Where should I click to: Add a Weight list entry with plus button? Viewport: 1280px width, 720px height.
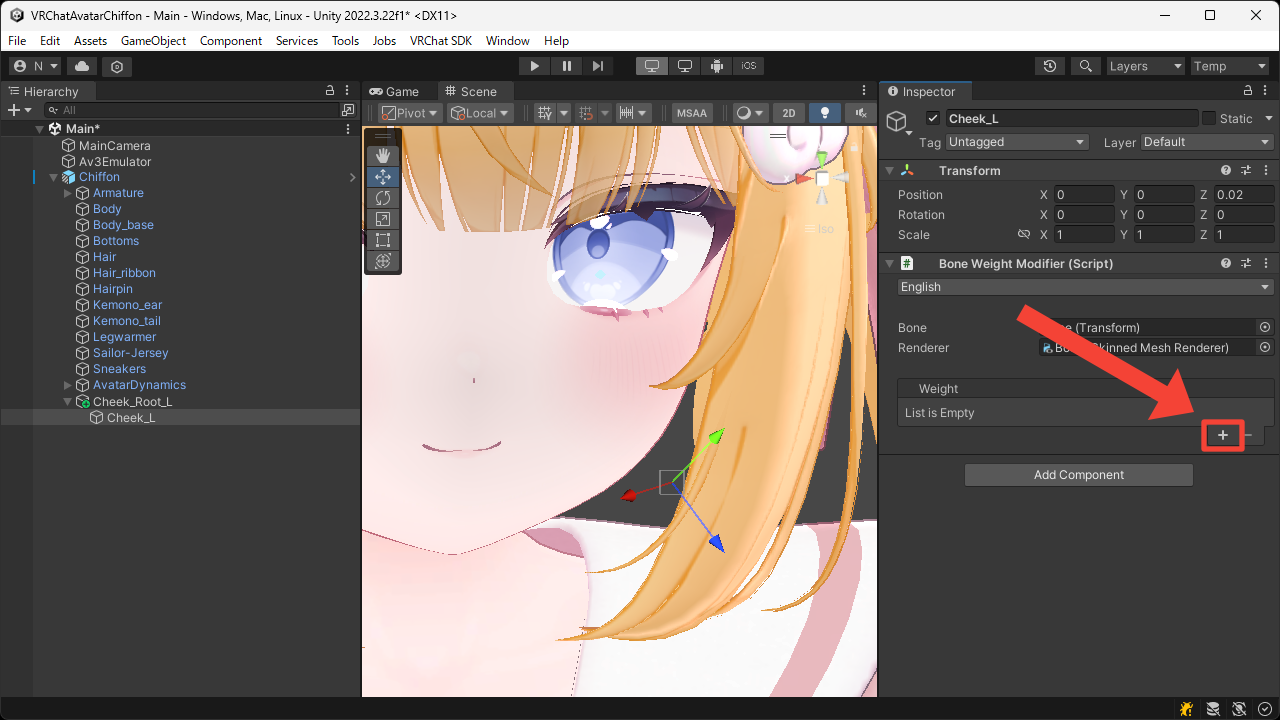click(1222, 435)
